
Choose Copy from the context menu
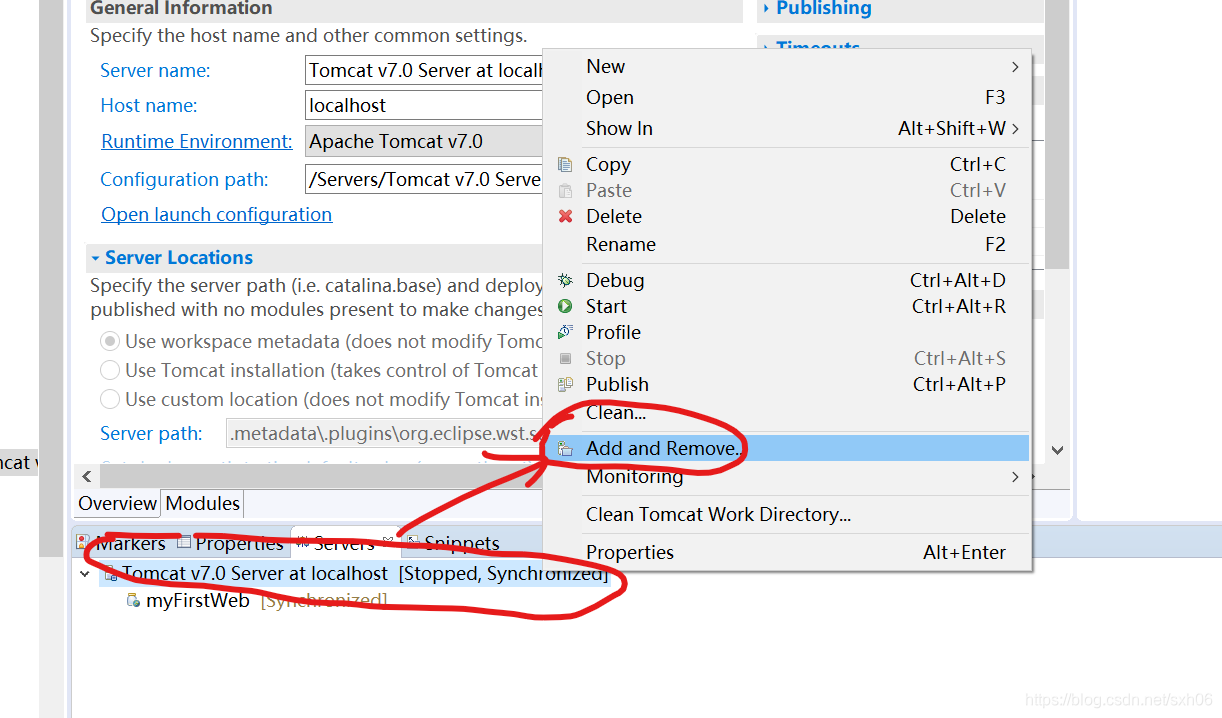pyautogui.click(x=789, y=164)
